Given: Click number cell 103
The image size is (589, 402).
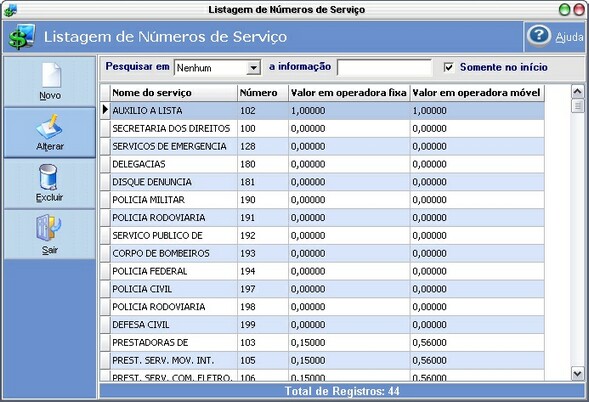Looking at the screenshot, I should click(263, 343).
